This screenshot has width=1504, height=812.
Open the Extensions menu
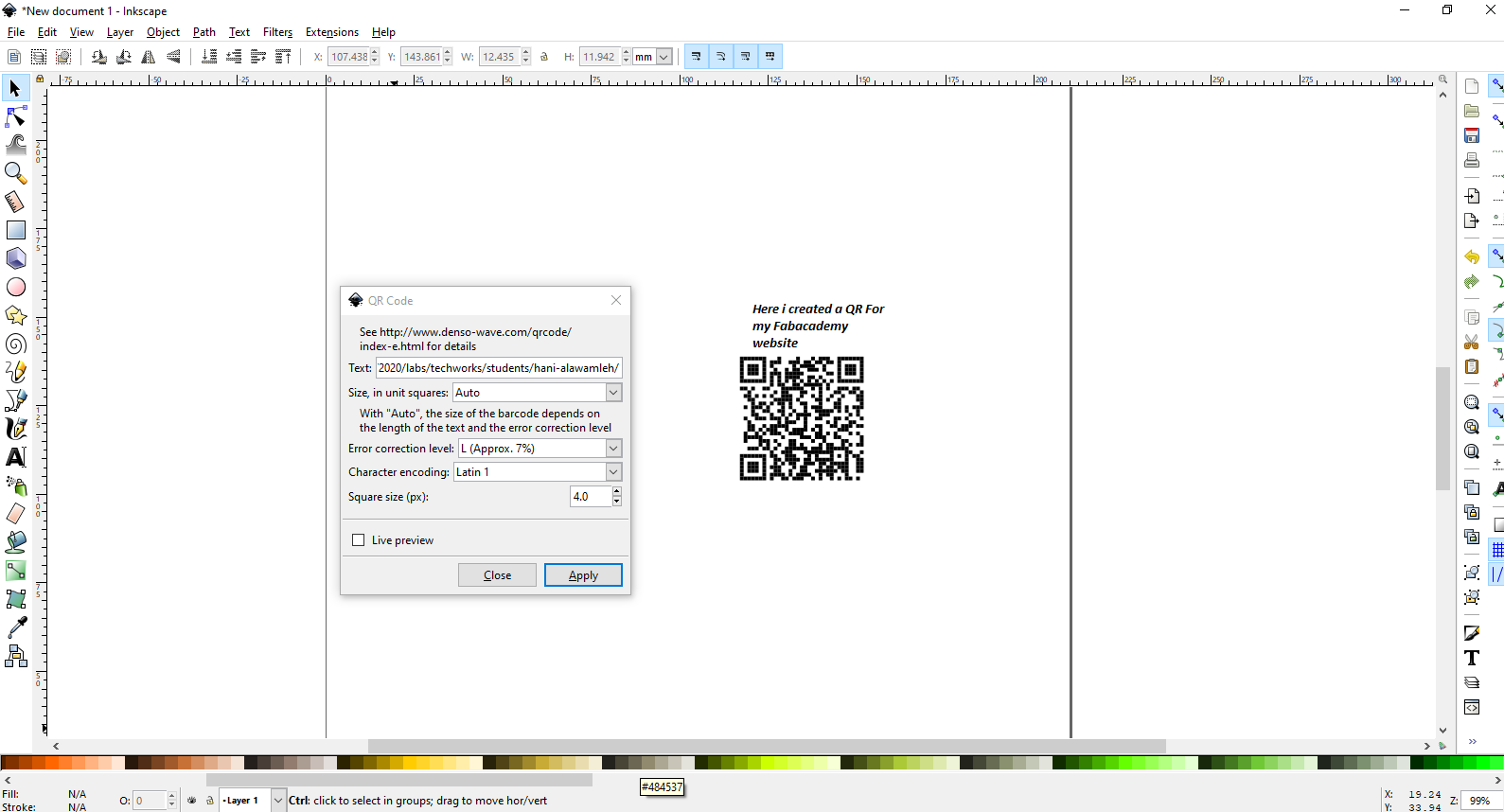pos(332,32)
